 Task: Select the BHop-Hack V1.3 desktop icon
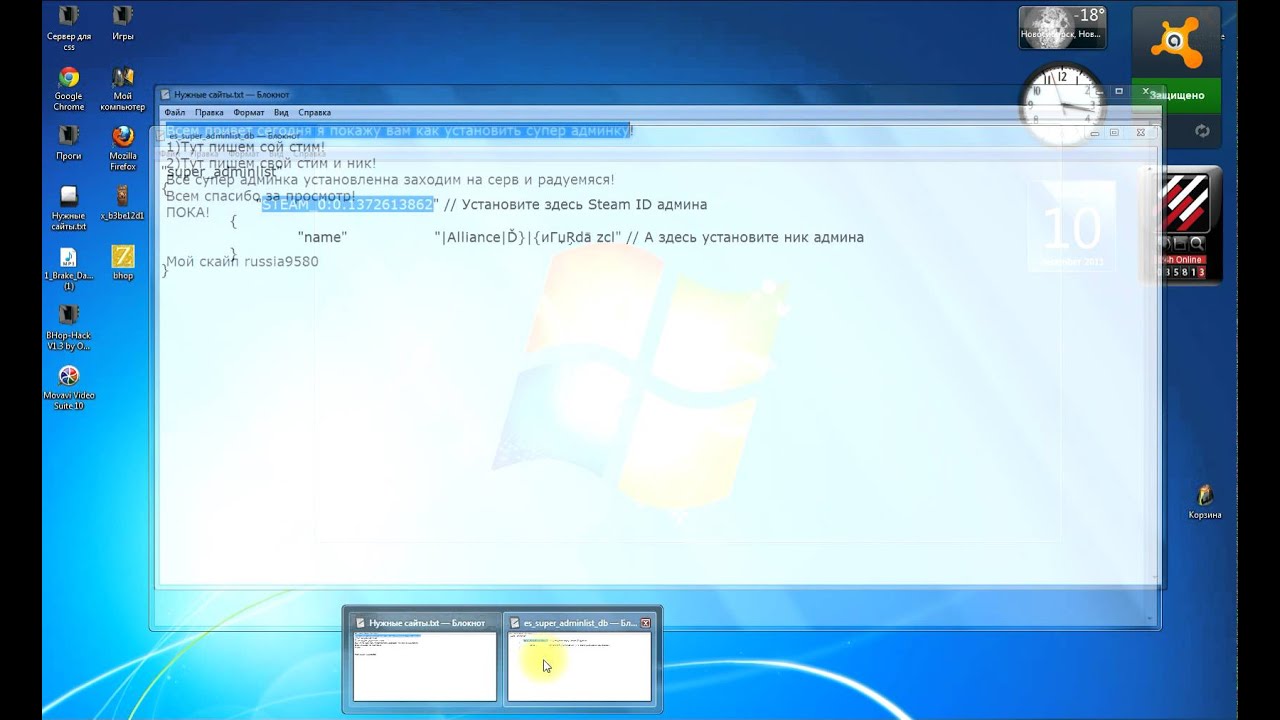[x=69, y=327]
